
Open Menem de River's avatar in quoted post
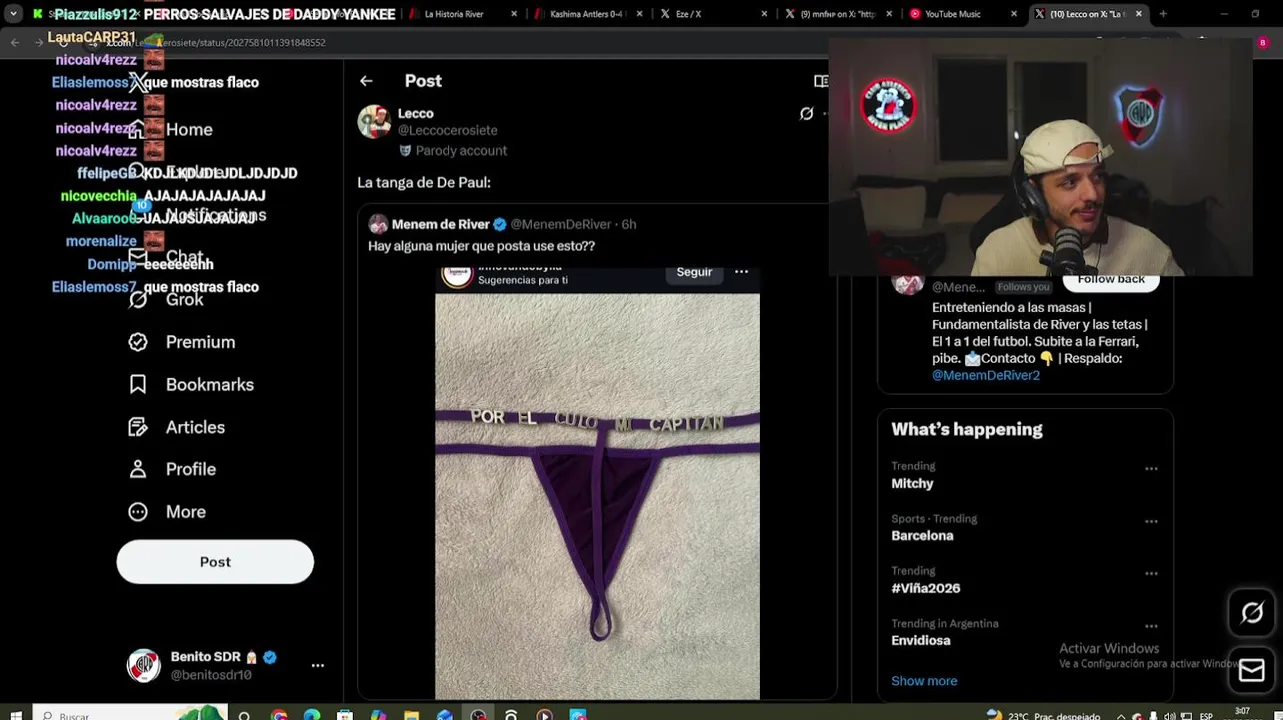[378, 224]
